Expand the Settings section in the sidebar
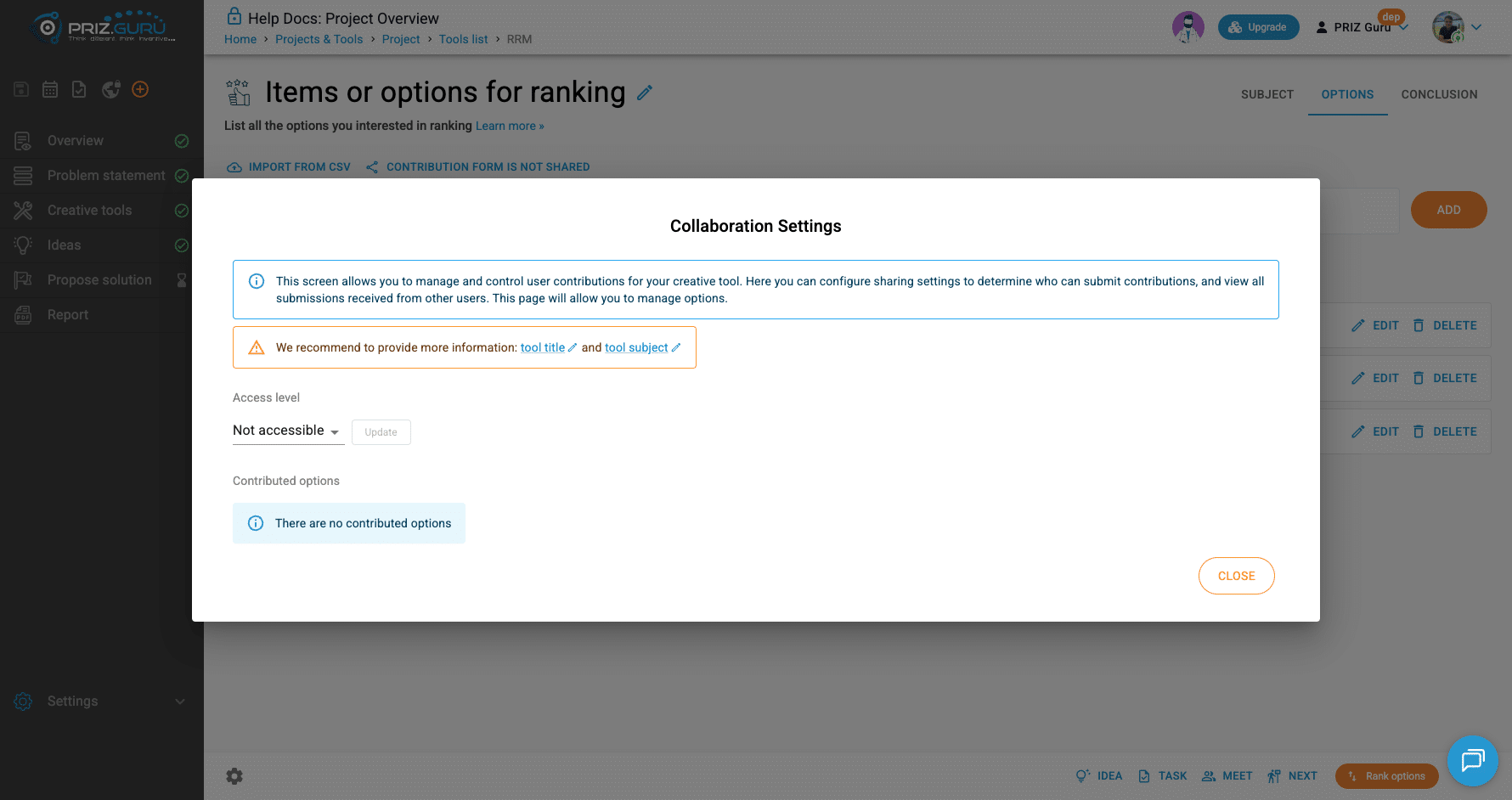This screenshot has width=1512, height=800. click(x=180, y=701)
